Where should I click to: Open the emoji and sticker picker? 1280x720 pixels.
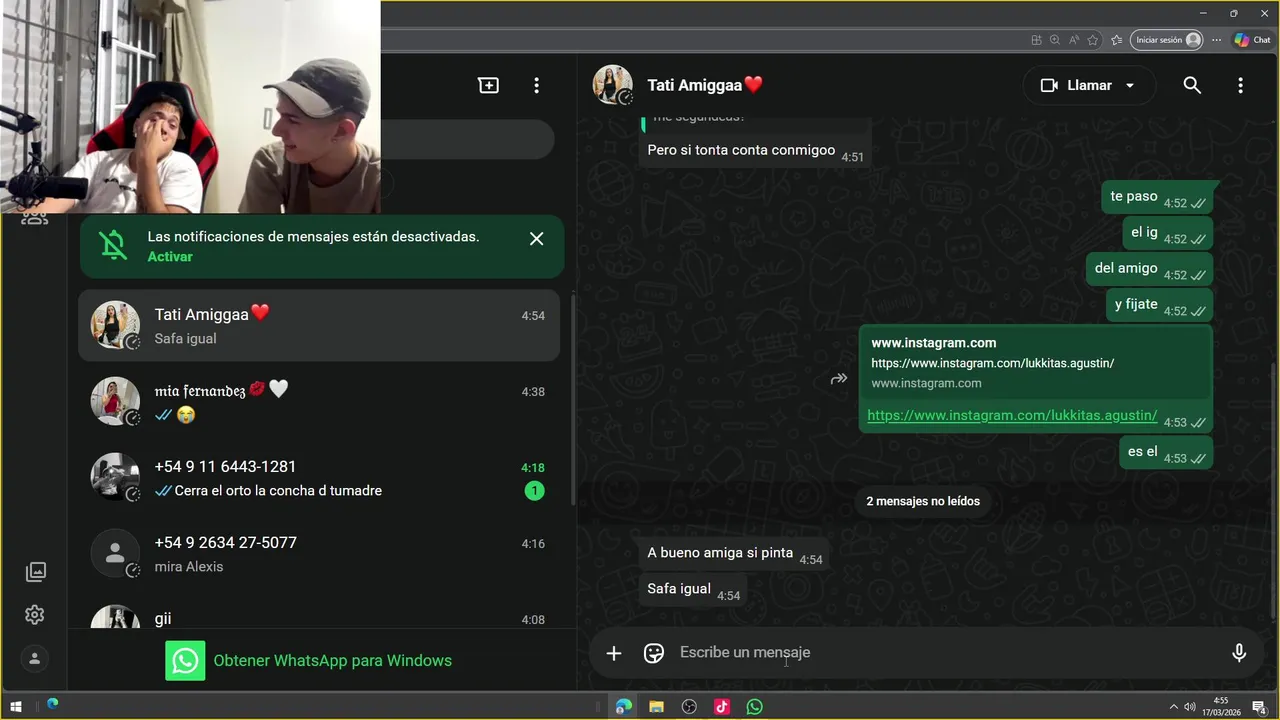point(654,653)
